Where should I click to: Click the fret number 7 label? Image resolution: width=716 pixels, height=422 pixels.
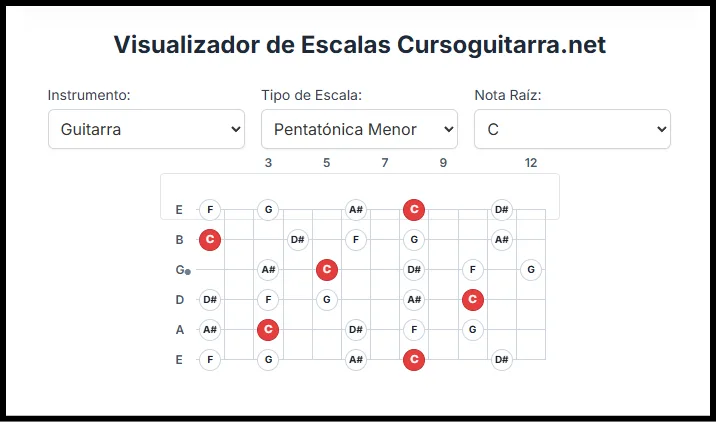(385, 163)
